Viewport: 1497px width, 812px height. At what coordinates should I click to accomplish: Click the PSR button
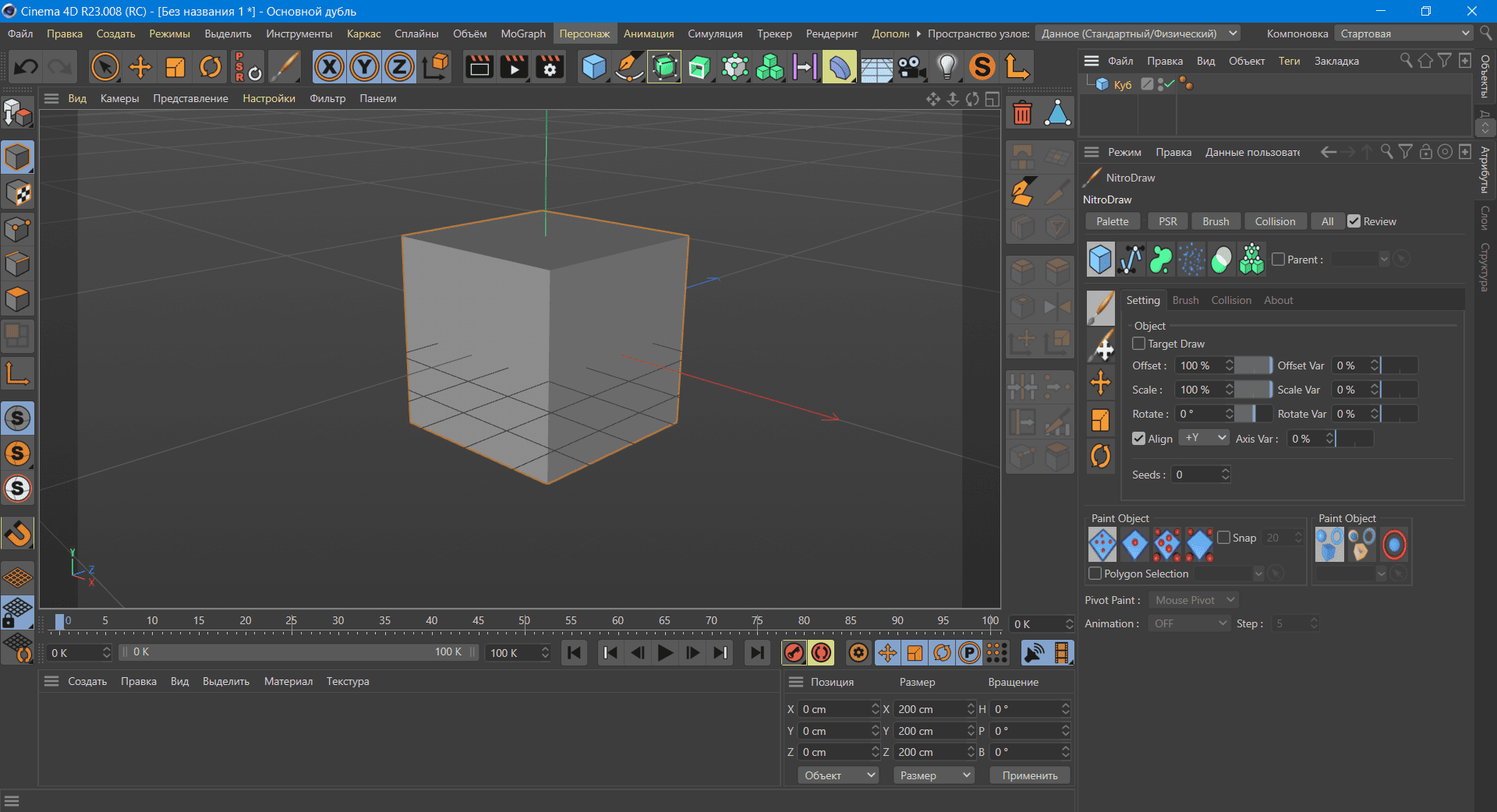[1168, 221]
